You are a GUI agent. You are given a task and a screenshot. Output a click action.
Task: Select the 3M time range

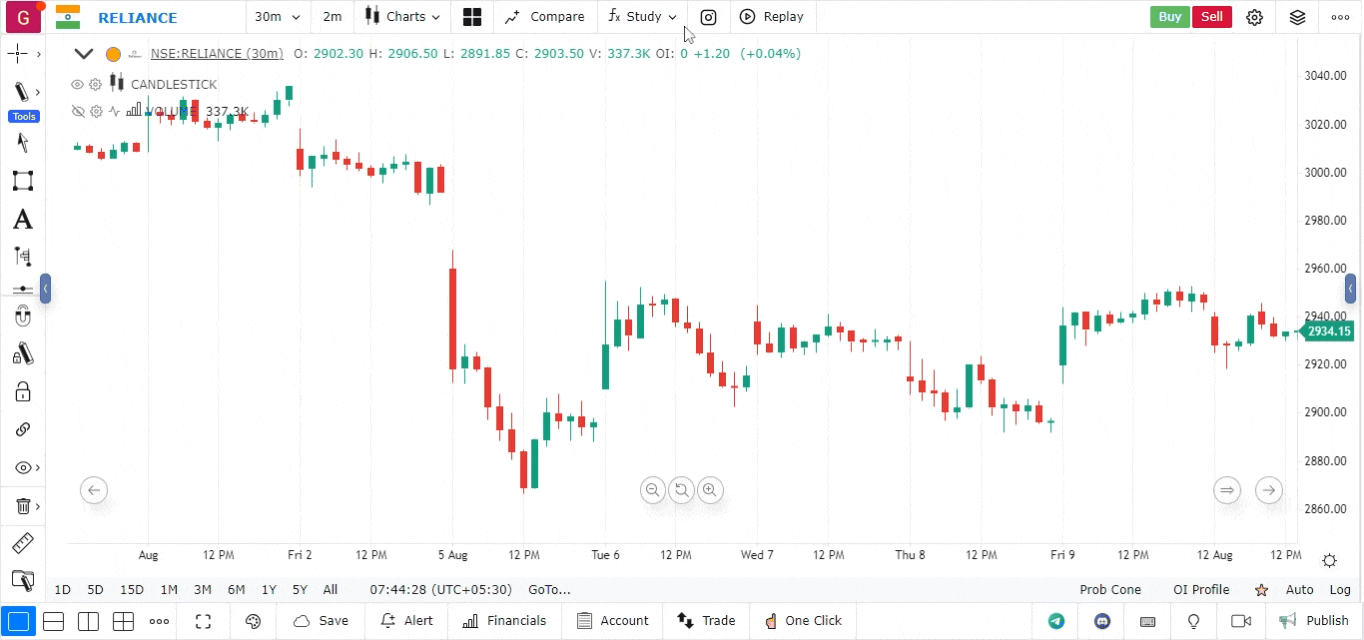click(203, 590)
